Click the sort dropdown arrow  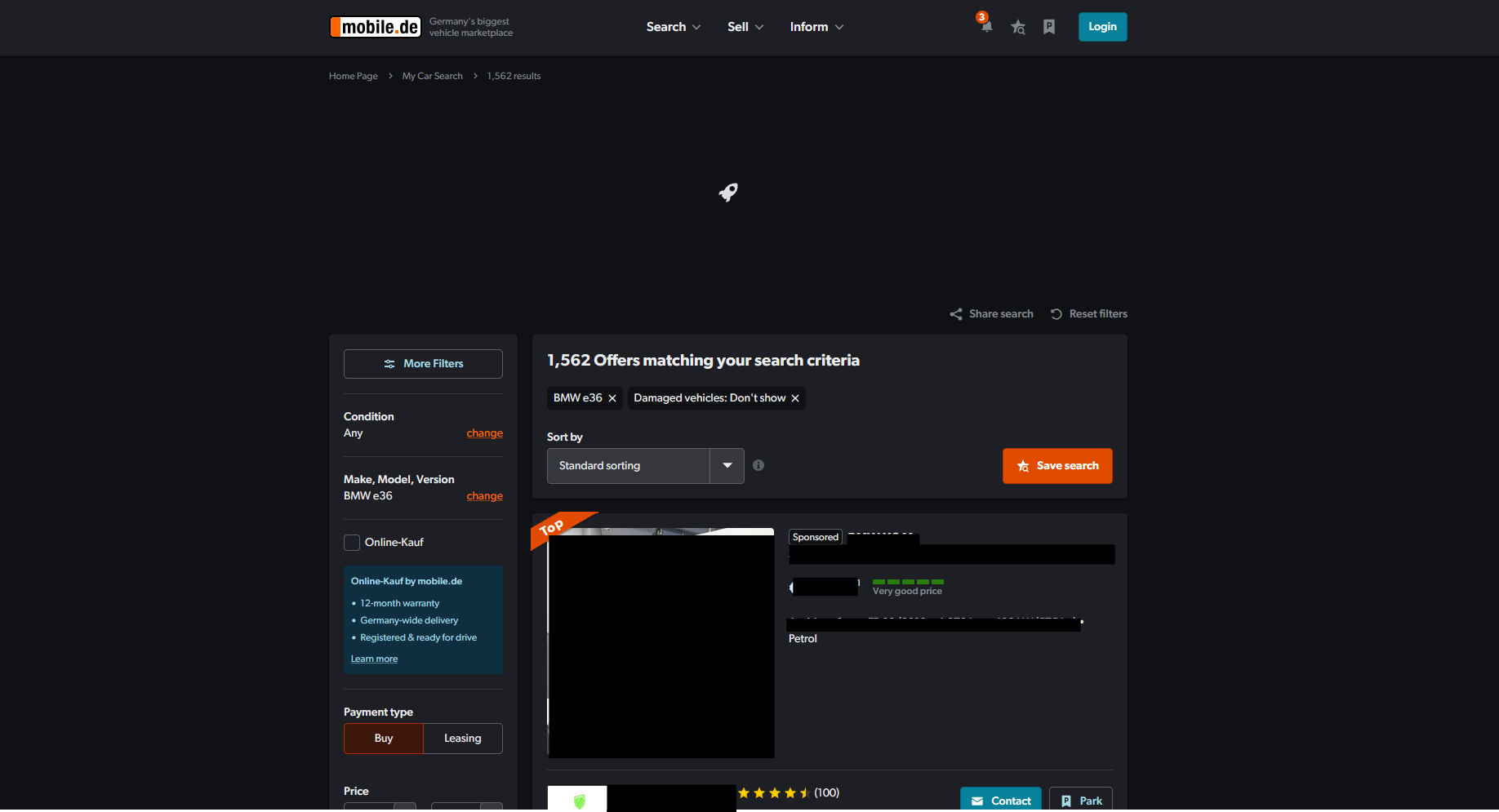[x=727, y=466]
